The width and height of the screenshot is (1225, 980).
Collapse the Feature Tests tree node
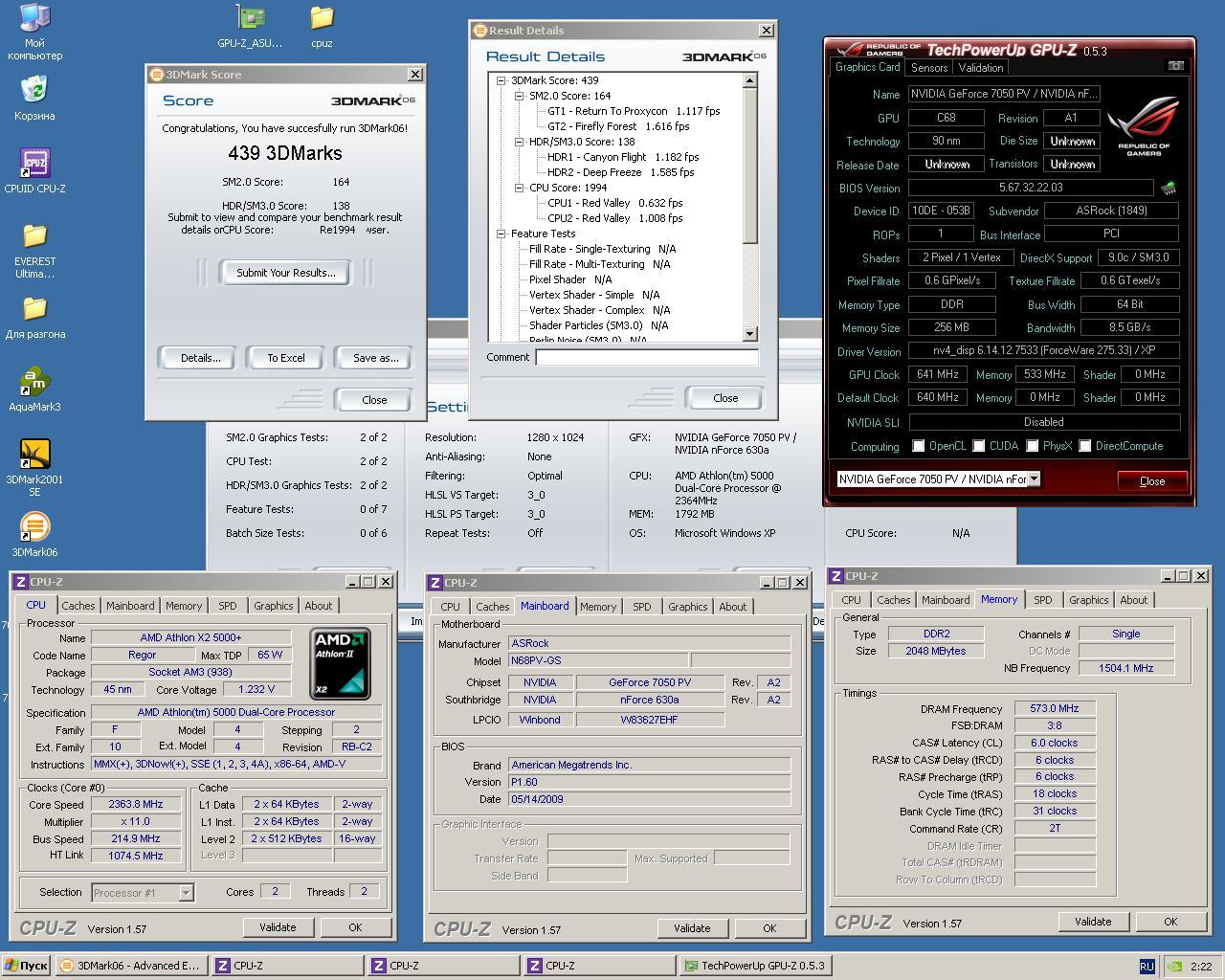pos(501,234)
